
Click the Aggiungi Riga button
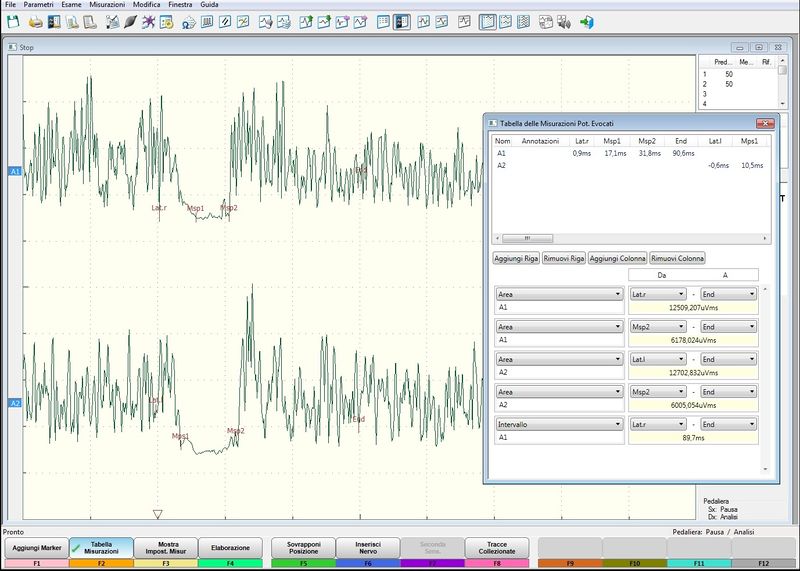pyautogui.click(x=516, y=258)
